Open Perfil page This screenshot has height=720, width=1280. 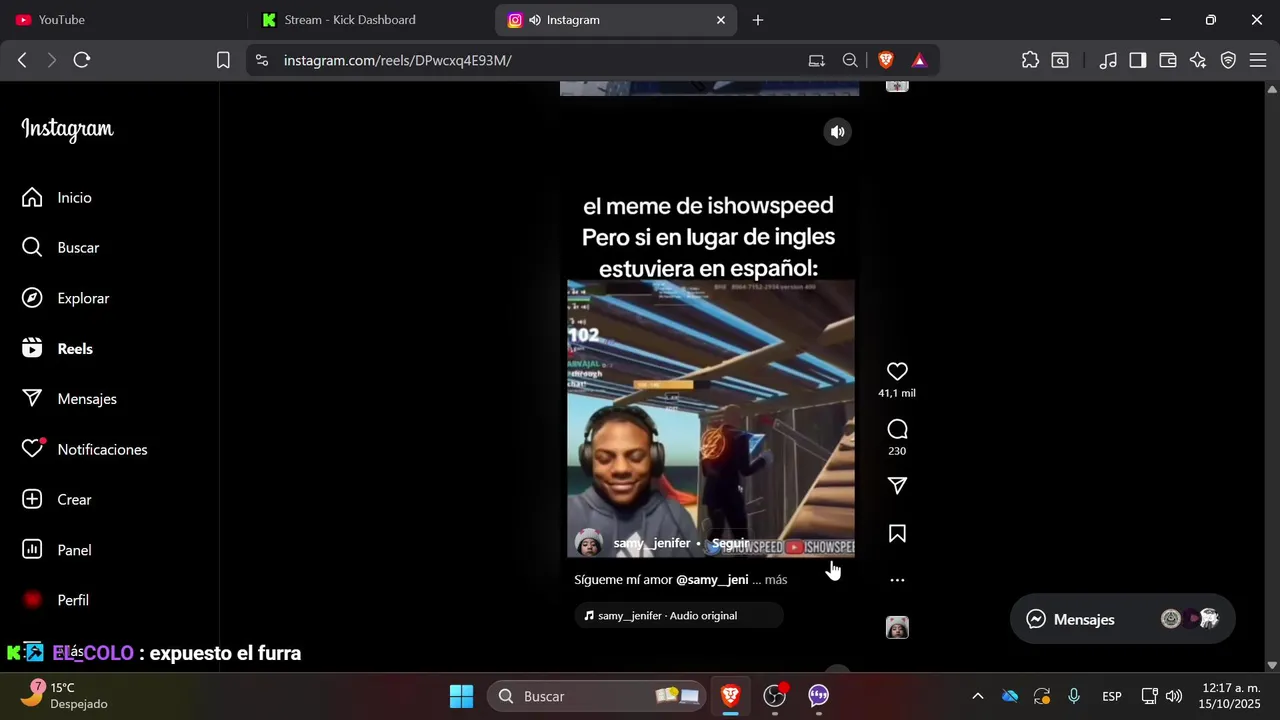pyautogui.click(x=73, y=600)
